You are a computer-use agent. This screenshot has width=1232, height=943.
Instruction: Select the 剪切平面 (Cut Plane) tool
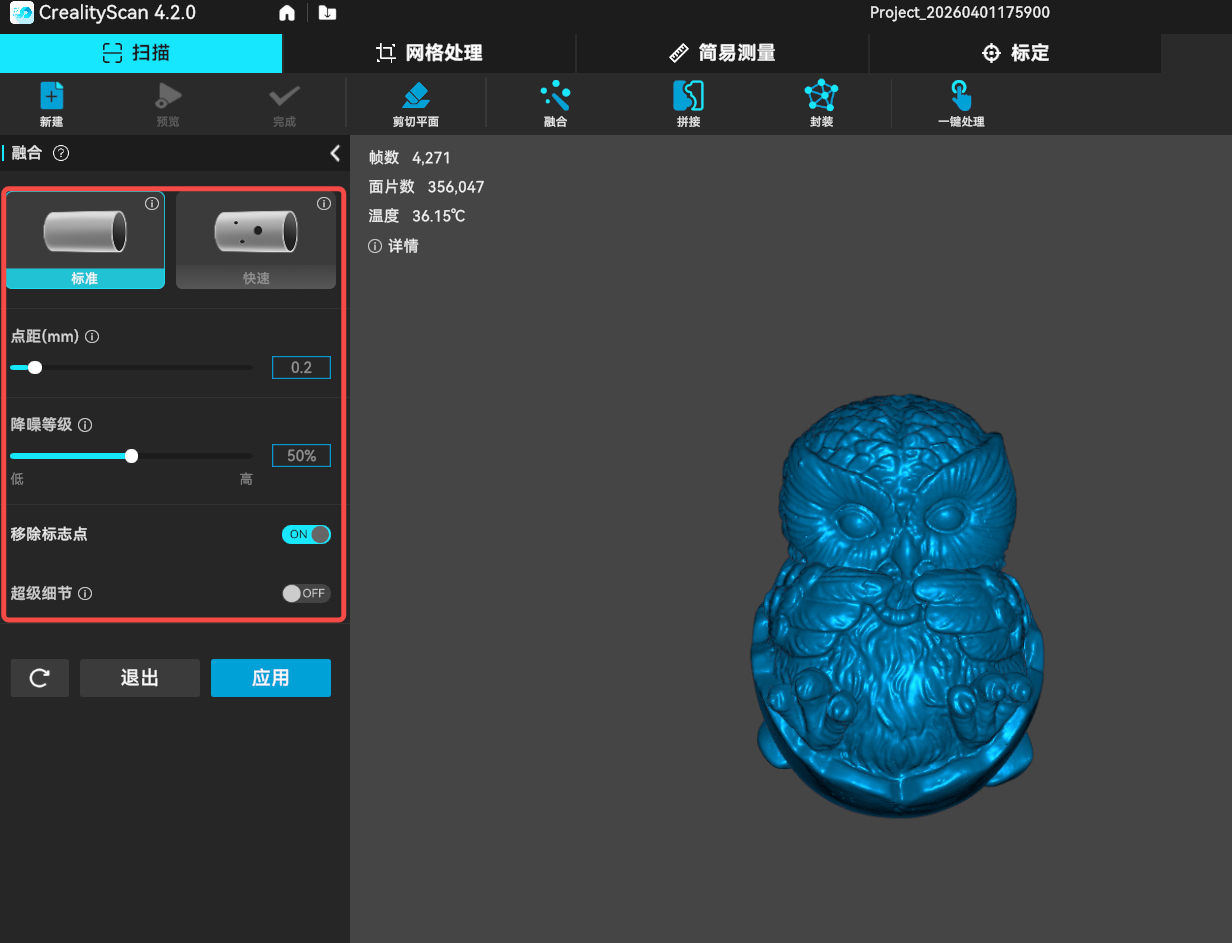pyautogui.click(x=415, y=103)
